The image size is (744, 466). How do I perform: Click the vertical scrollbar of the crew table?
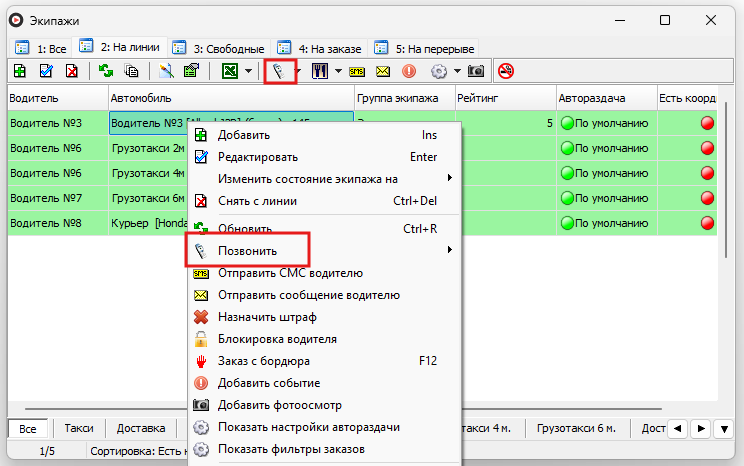pyautogui.click(x=726, y=180)
